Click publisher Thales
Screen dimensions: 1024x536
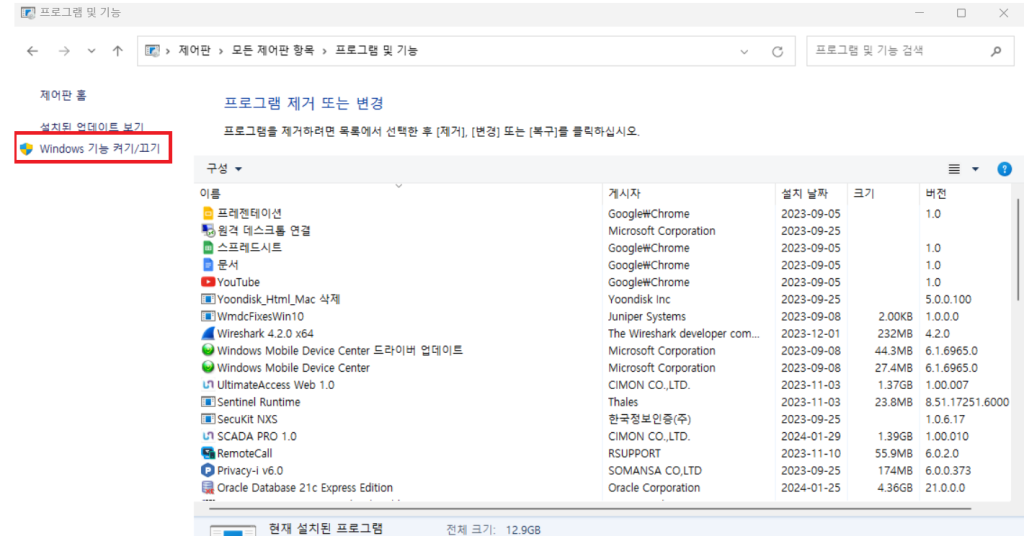623,402
